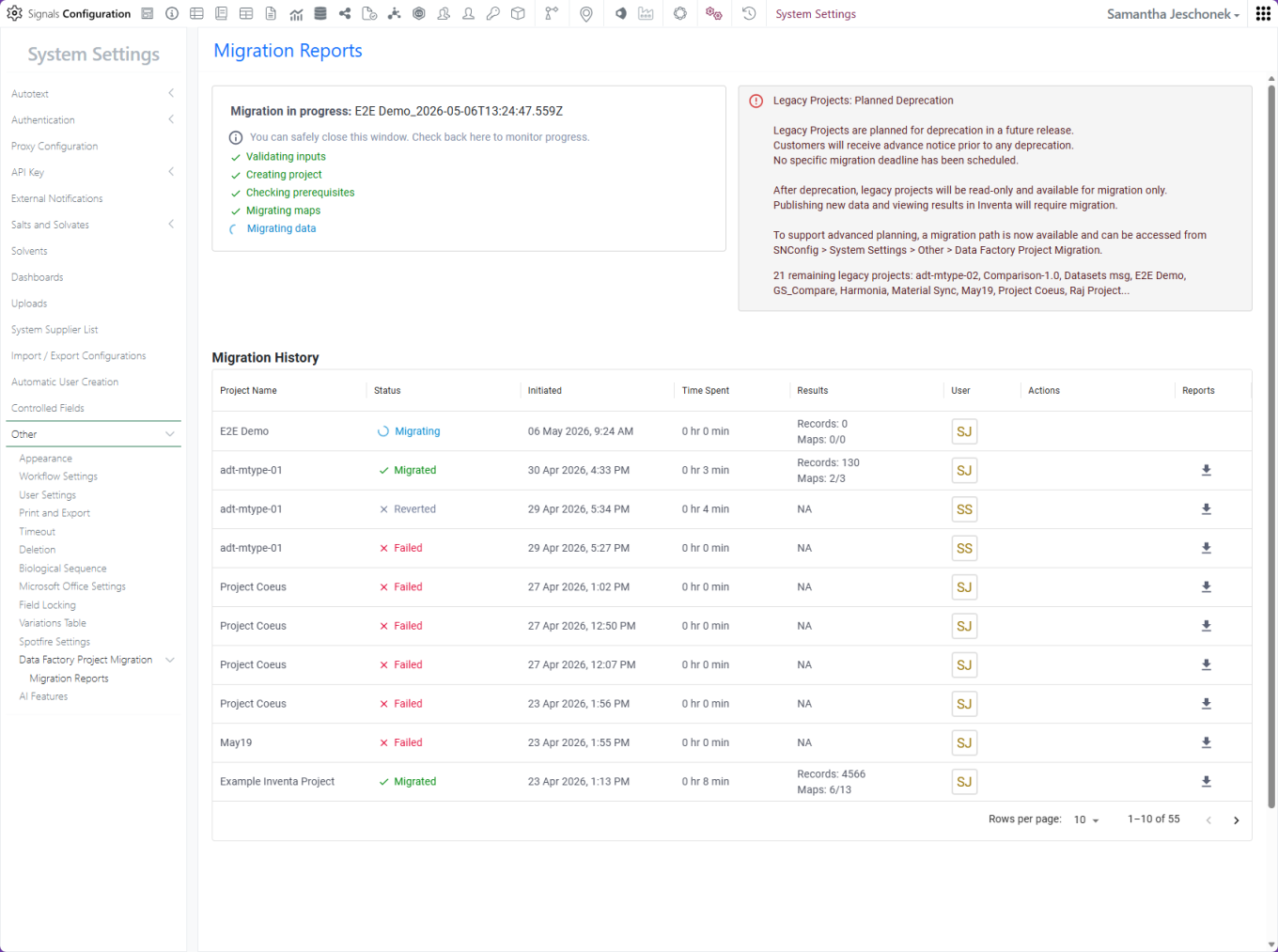Image resolution: width=1278 pixels, height=952 pixels.
Task: Select Dashboards in the settings sidebar
Action: coord(38,277)
